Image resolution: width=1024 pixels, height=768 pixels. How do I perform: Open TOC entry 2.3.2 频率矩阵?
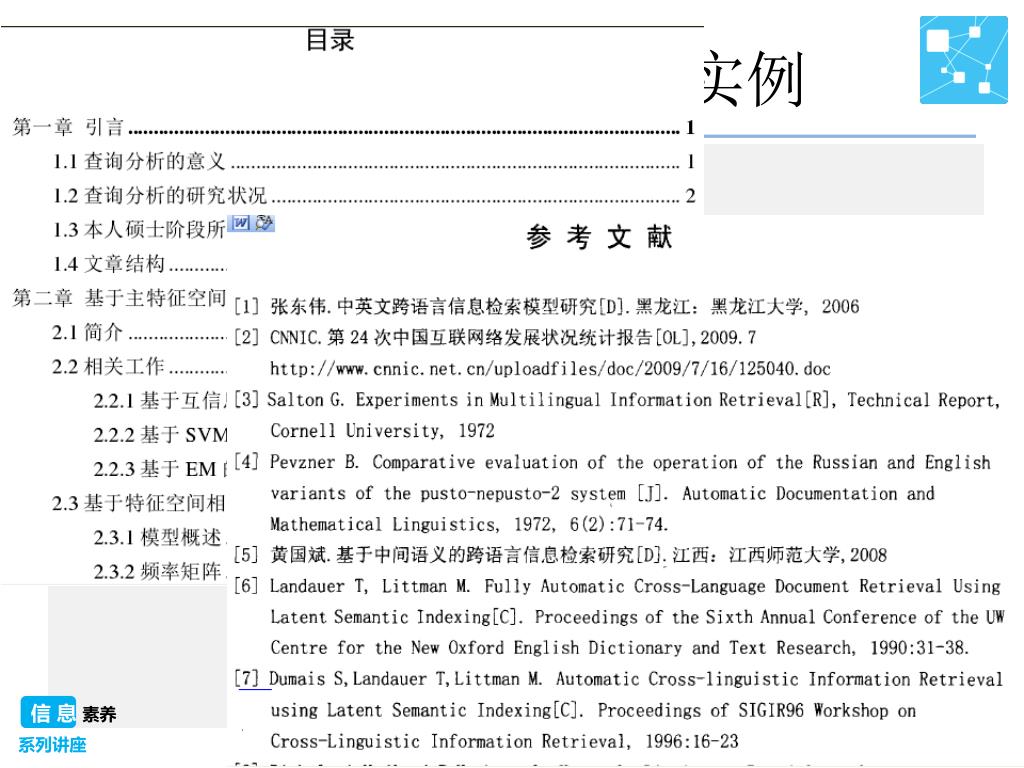click(160, 571)
